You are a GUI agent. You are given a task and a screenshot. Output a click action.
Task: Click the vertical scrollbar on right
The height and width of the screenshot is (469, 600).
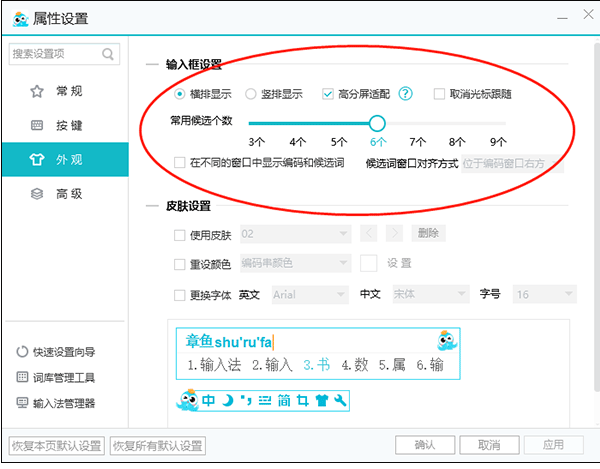click(597, 216)
